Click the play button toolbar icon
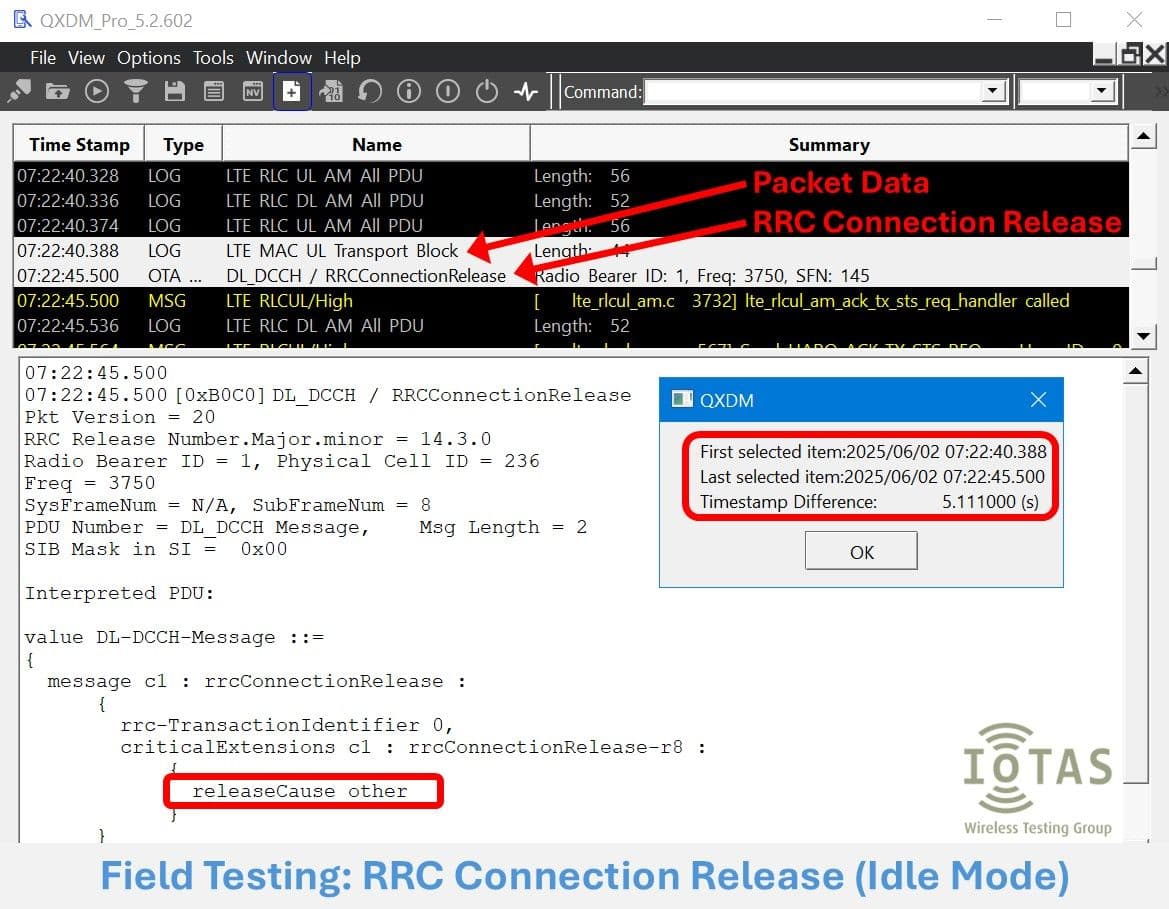 pyautogui.click(x=97, y=92)
